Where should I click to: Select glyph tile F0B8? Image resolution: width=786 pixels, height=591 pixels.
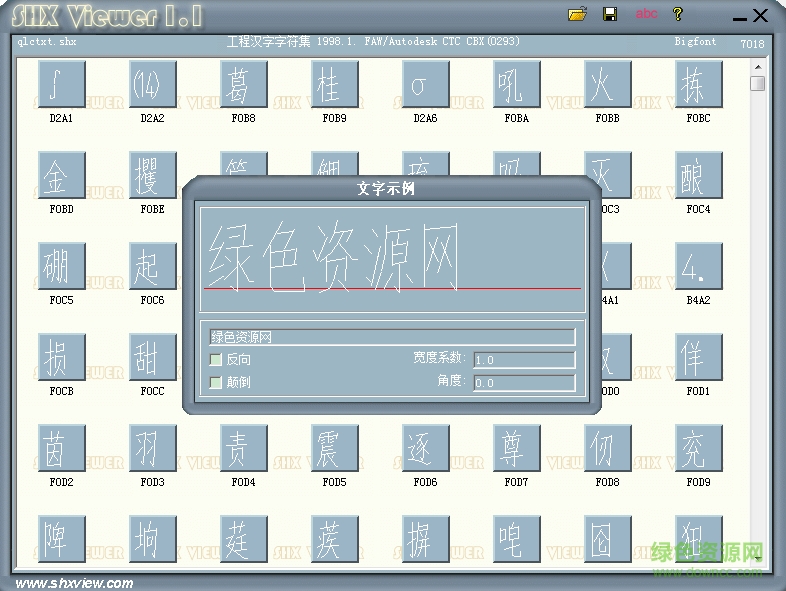click(244, 84)
